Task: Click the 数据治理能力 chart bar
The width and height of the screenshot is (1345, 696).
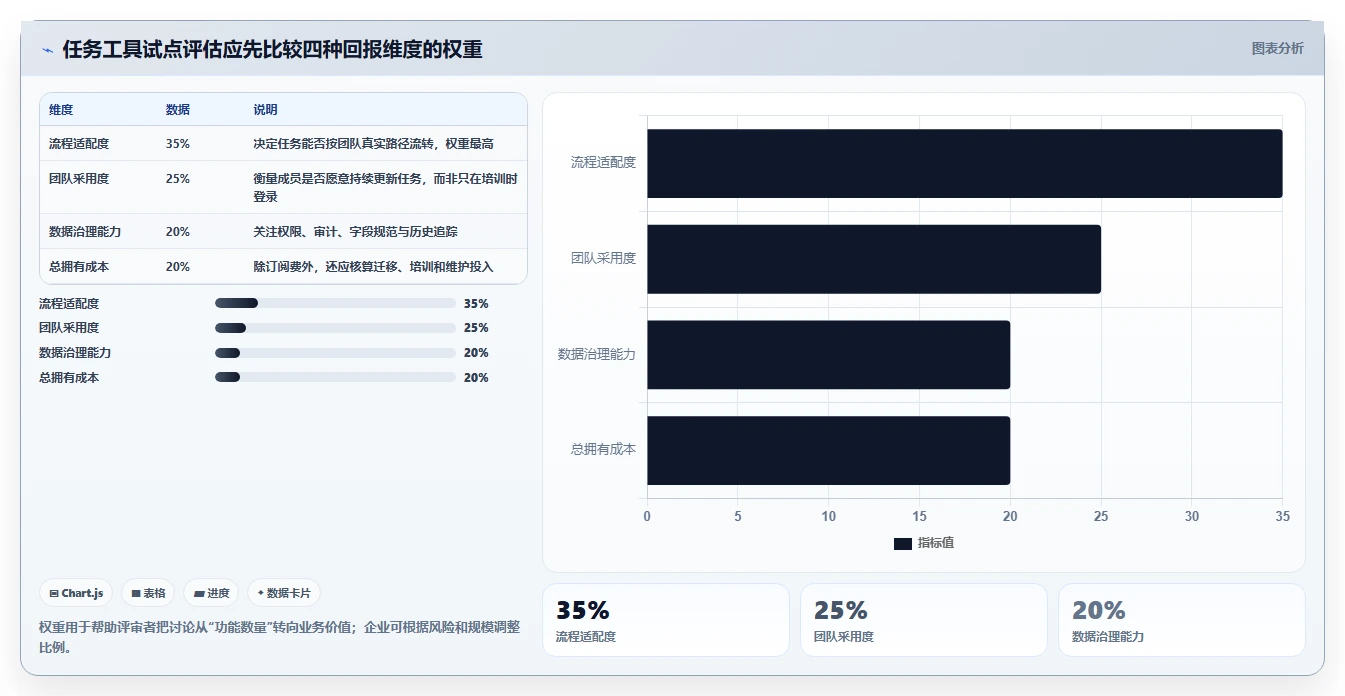Action: pos(829,355)
